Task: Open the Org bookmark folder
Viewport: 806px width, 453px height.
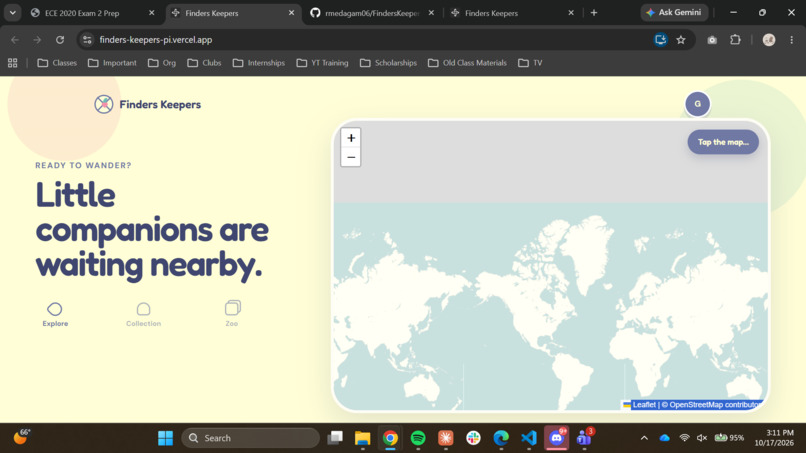Action: (x=162, y=63)
